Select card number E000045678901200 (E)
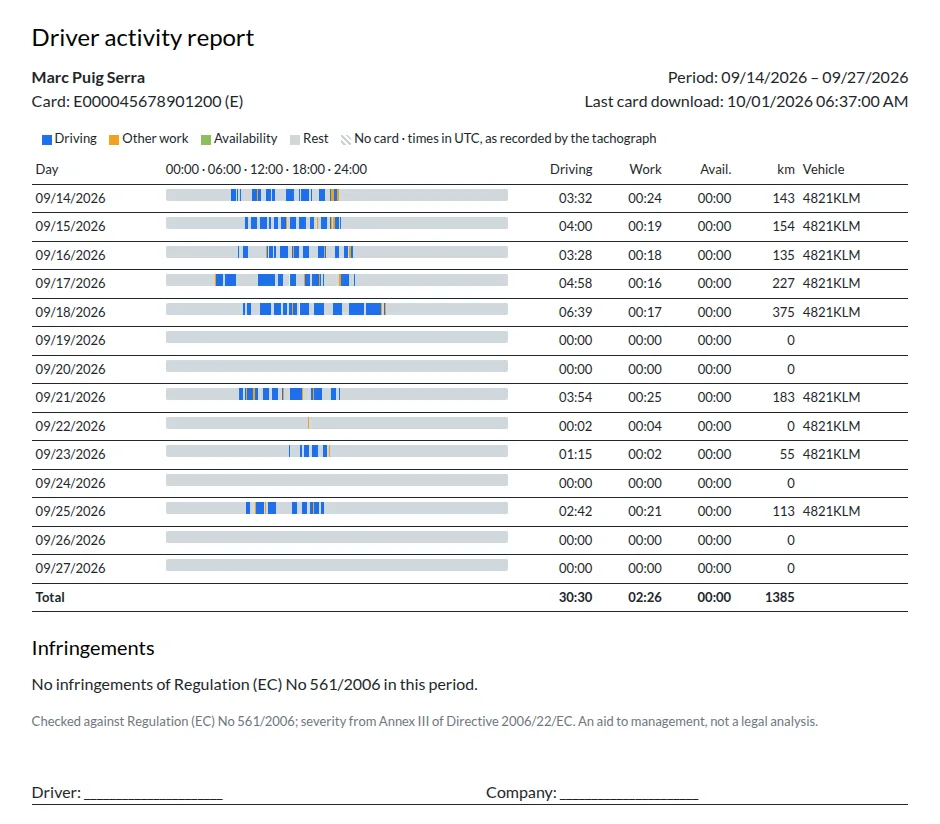This screenshot has width=940, height=824. click(x=158, y=102)
